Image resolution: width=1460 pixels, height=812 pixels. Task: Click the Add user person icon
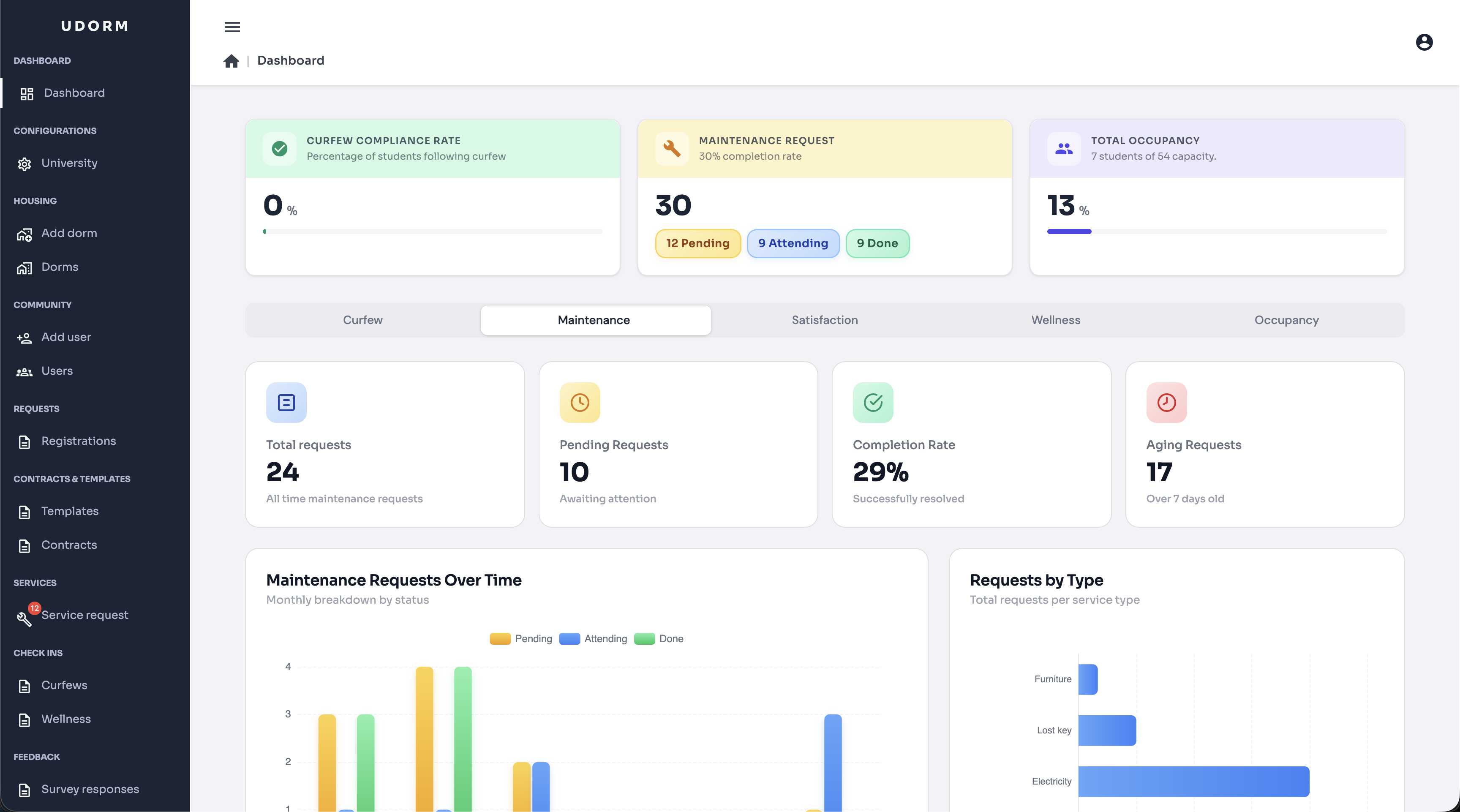click(25, 338)
